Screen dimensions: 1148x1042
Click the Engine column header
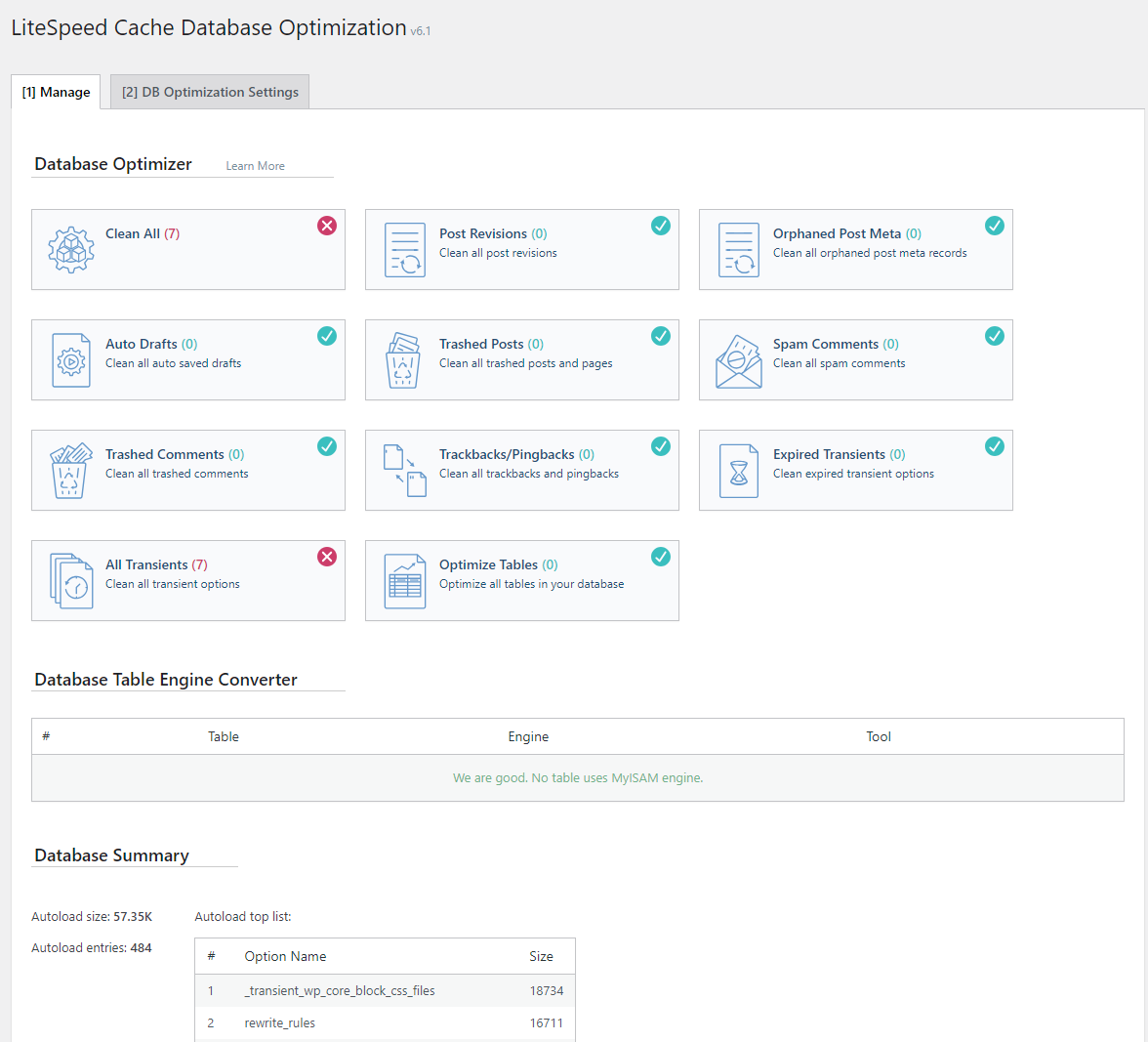pyautogui.click(x=528, y=736)
